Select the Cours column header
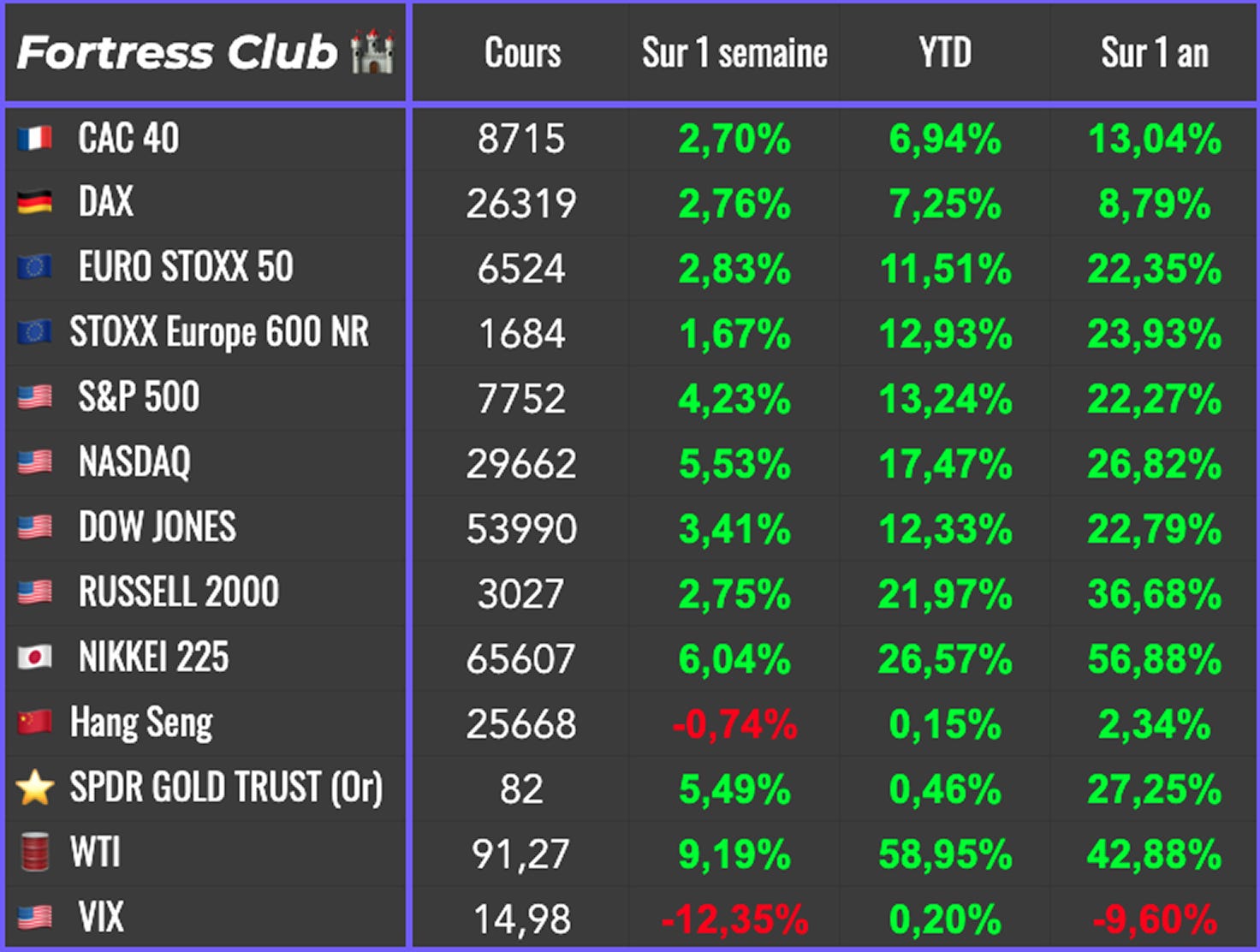Viewport: 1260px width, 952px height. 522,53
